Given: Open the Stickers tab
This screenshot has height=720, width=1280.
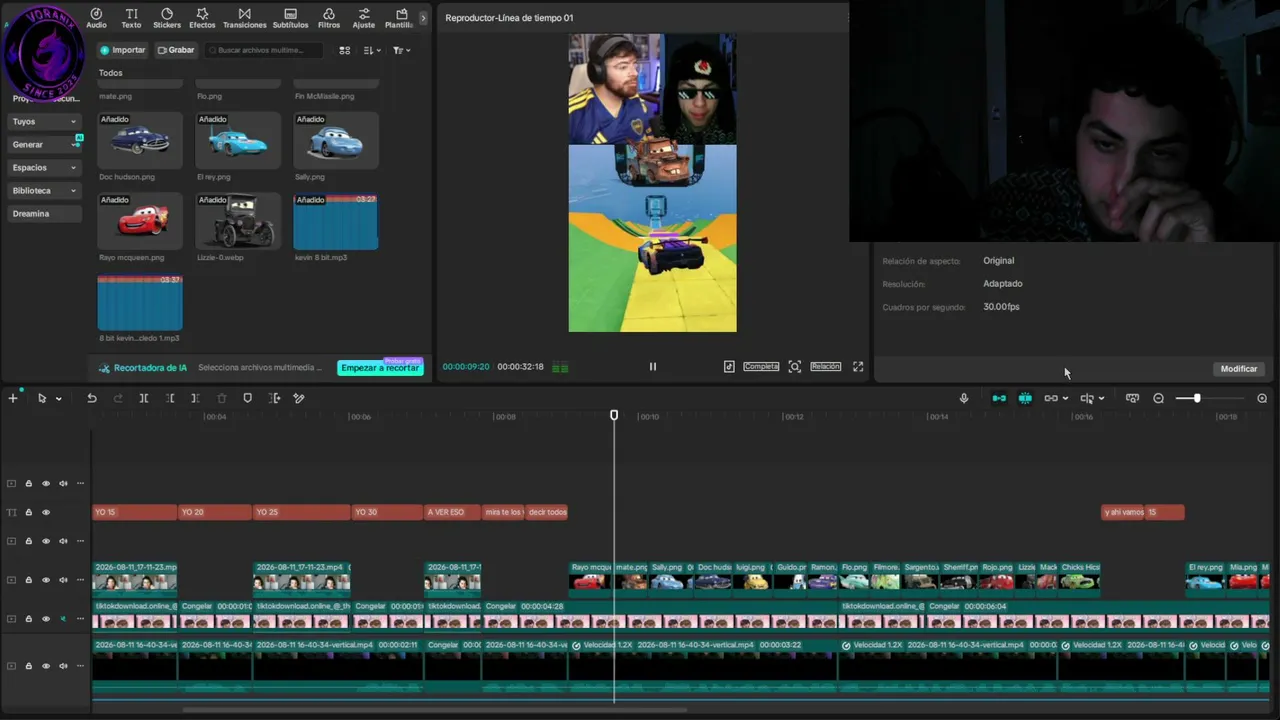Looking at the screenshot, I should click(x=167, y=18).
